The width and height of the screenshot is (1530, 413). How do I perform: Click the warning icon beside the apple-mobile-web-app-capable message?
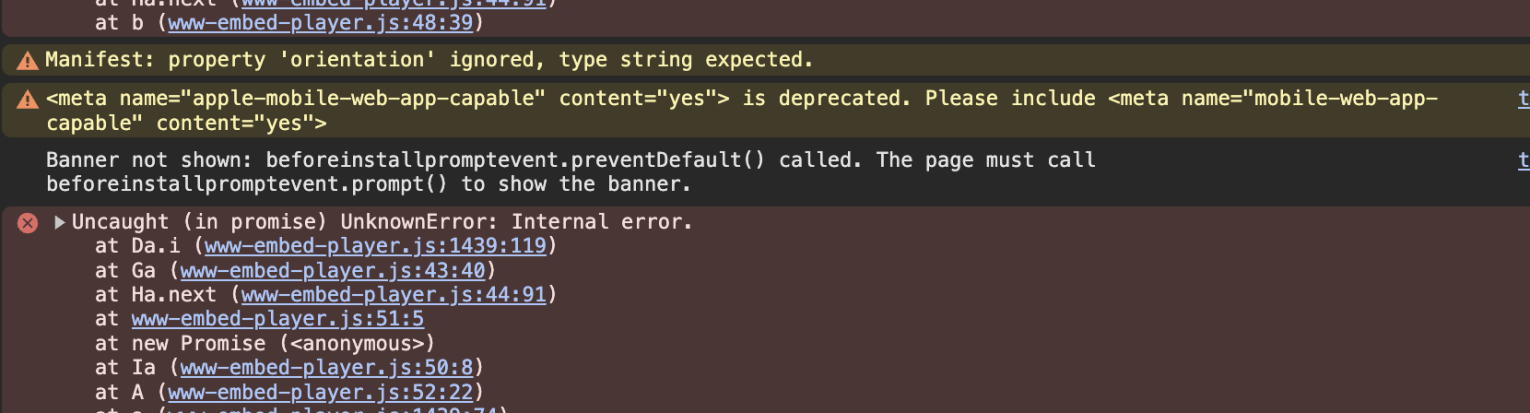click(x=28, y=99)
